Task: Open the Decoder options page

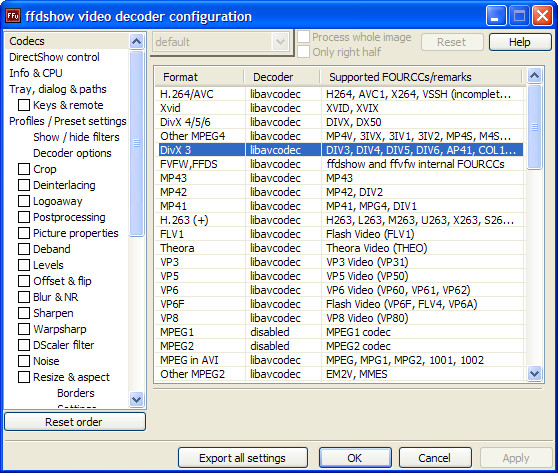Action: [x=72, y=153]
